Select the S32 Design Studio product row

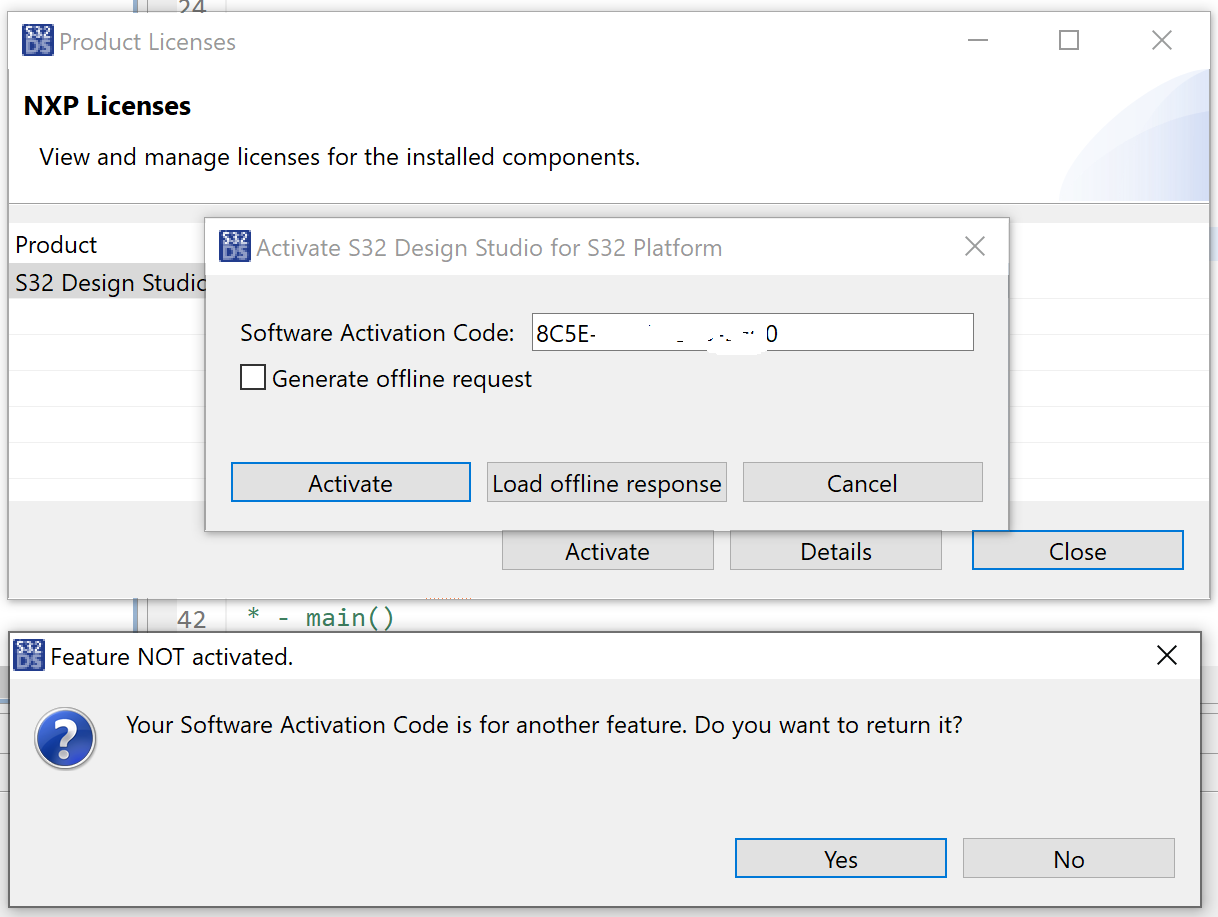108,283
